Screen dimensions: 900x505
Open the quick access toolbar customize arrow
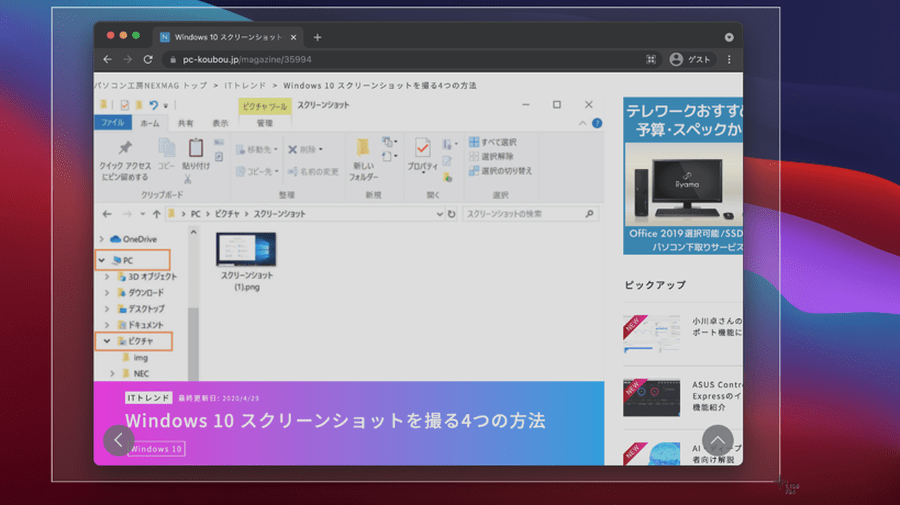coord(166,106)
